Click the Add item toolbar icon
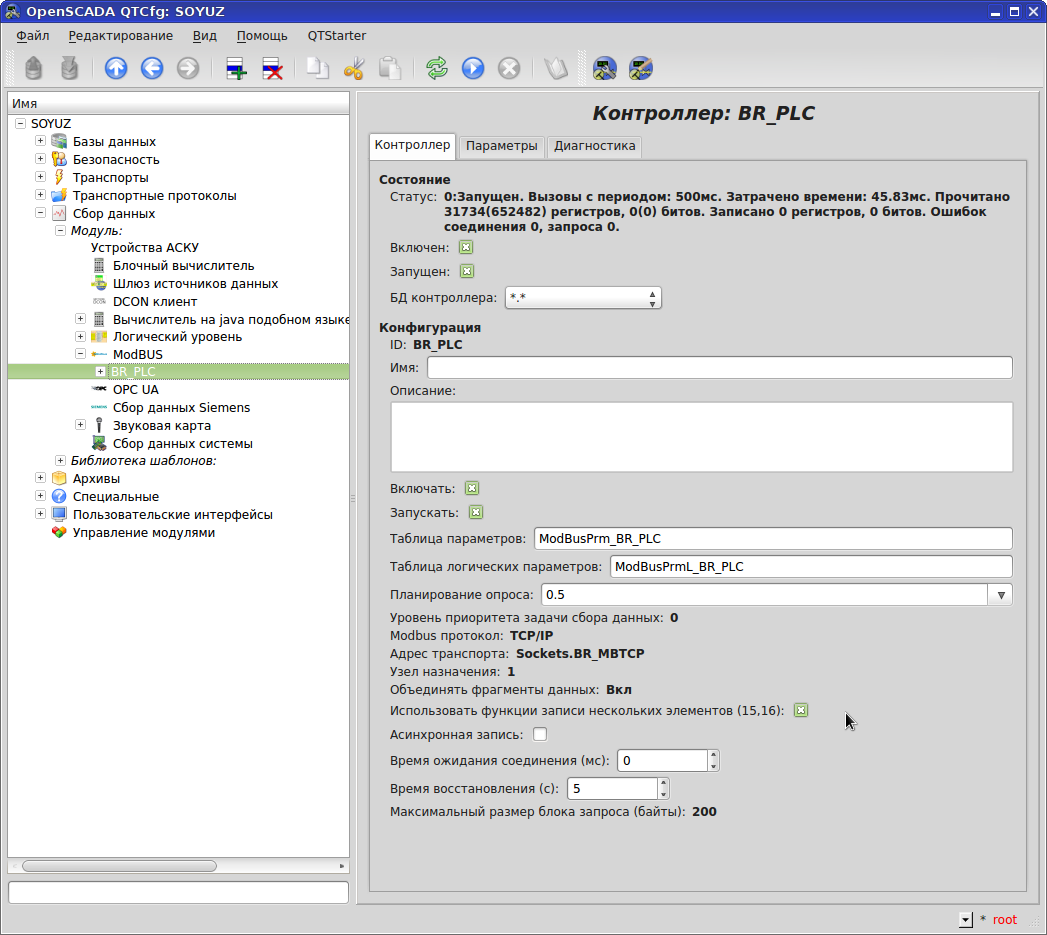The image size is (1047, 935). point(236,68)
